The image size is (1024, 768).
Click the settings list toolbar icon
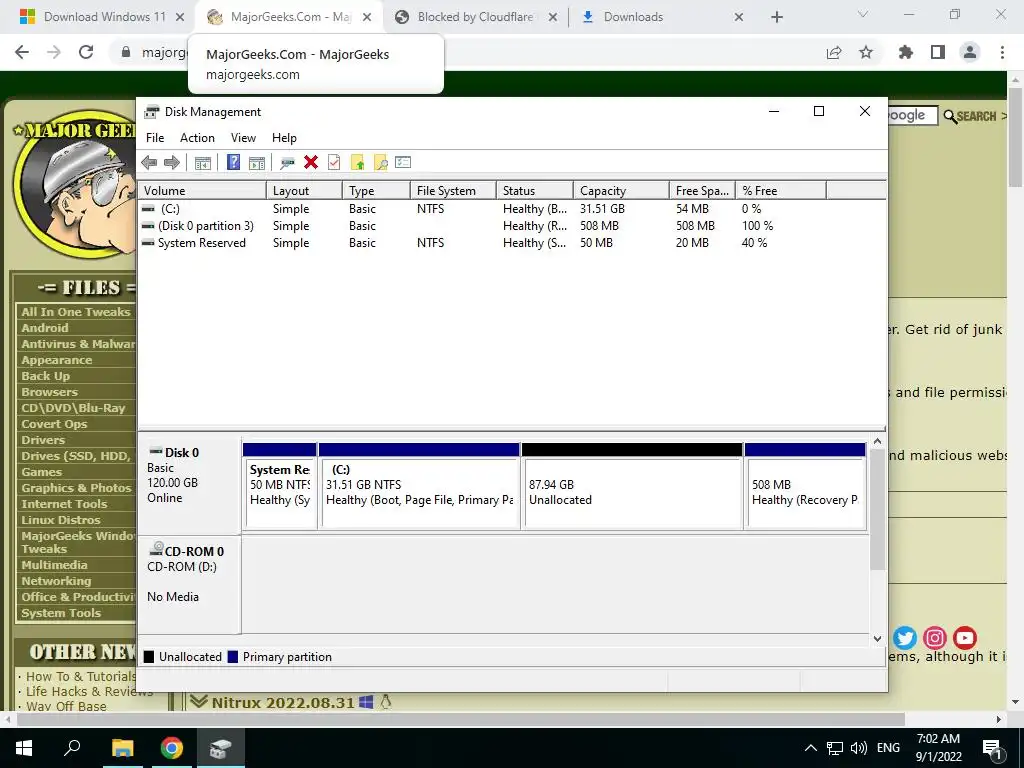403,163
